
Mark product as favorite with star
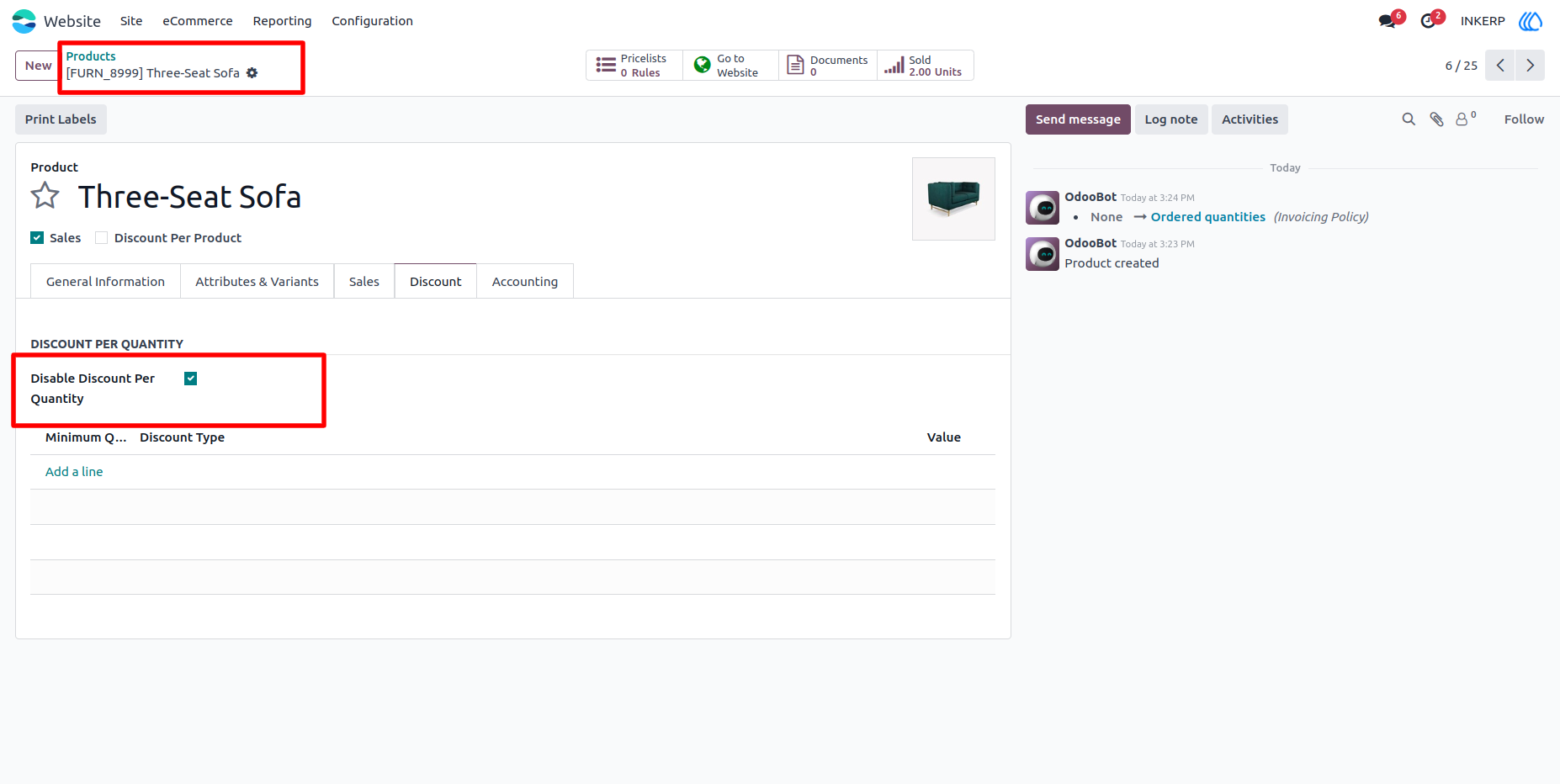pos(45,196)
